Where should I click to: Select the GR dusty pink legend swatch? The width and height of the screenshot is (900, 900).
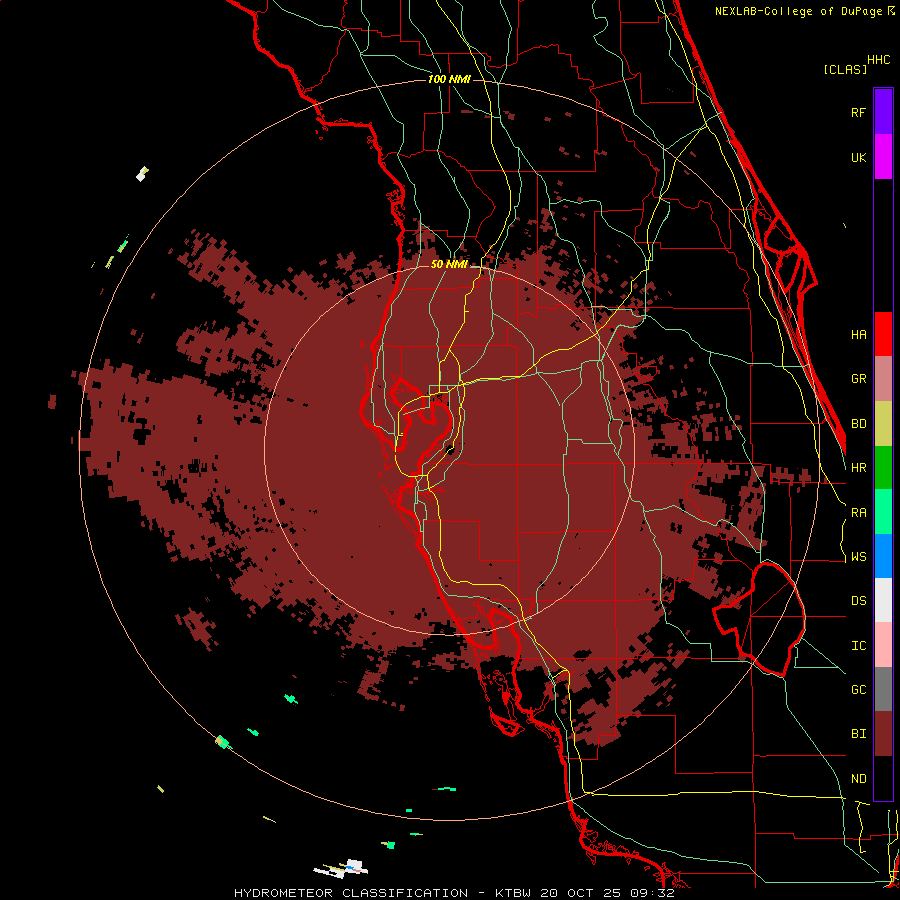tap(883, 379)
